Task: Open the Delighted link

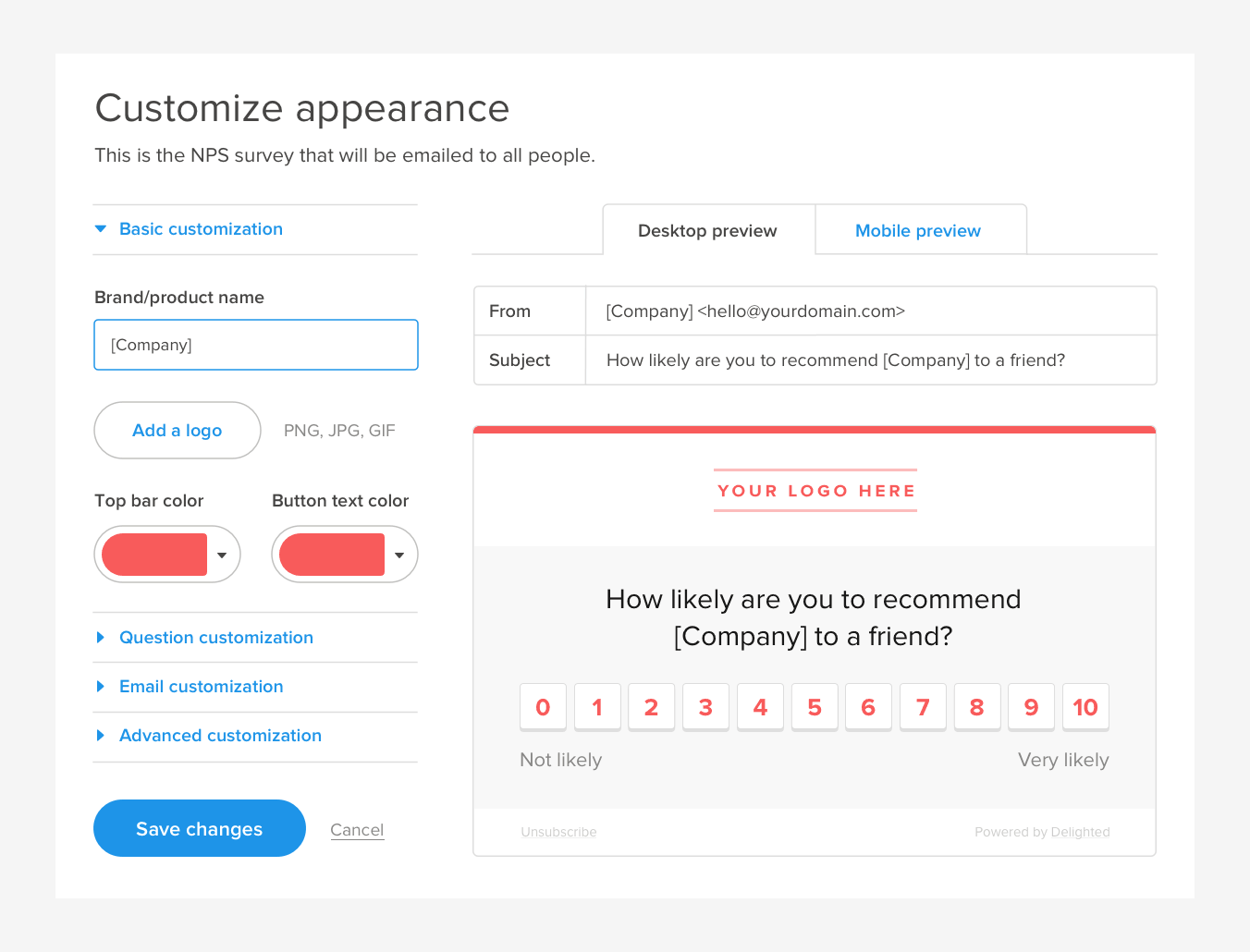Action: [x=1080, y=831]
